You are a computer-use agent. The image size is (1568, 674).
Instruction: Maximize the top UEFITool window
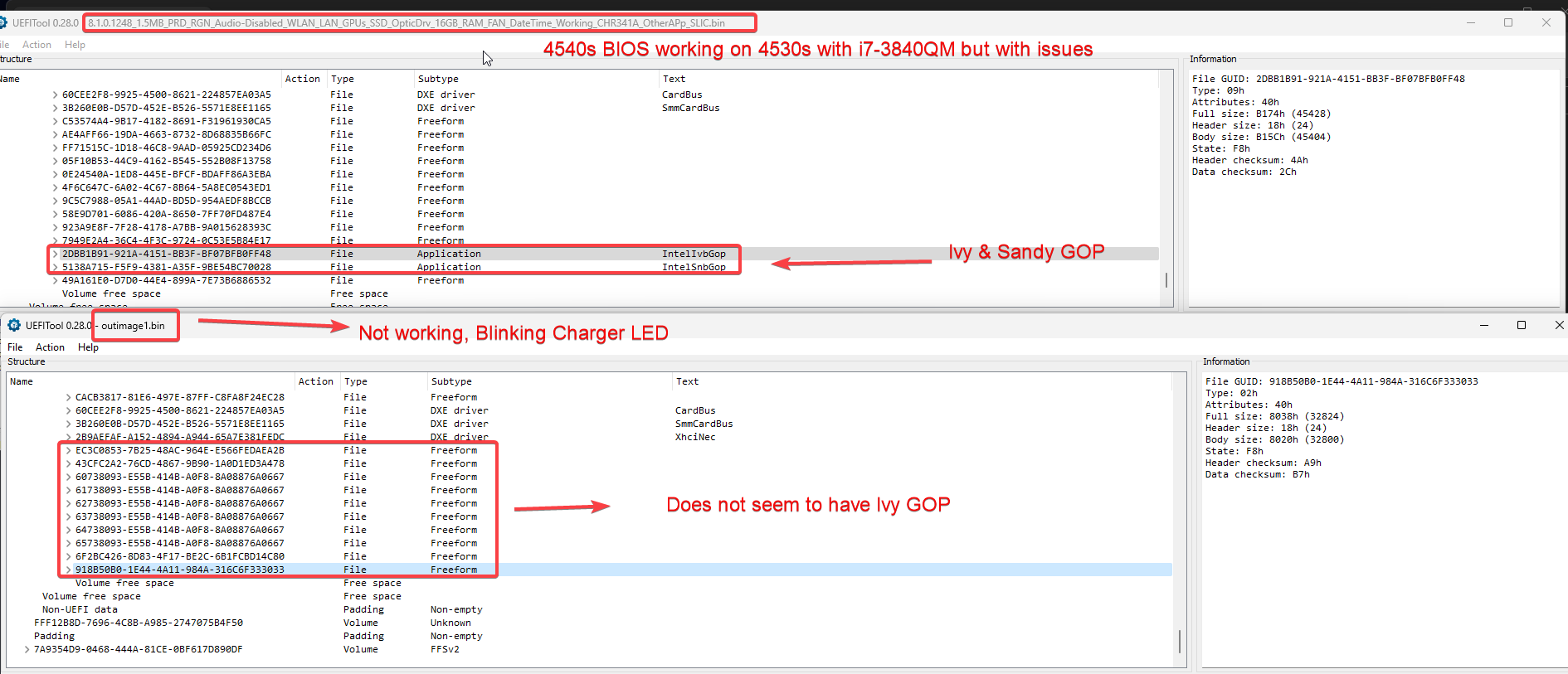point(1508,22)
